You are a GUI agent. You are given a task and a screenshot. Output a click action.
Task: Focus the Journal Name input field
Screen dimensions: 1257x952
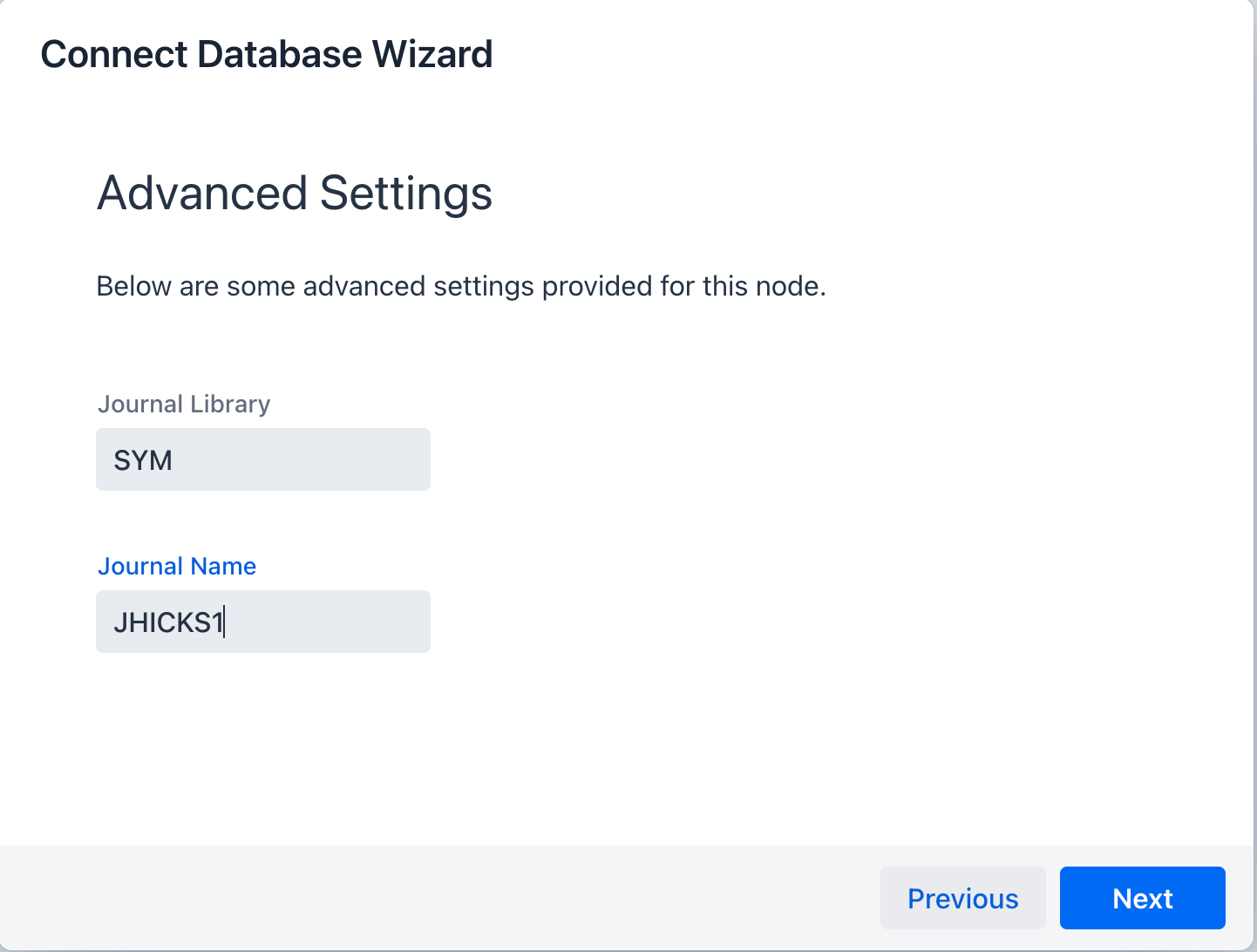point(262,622)
